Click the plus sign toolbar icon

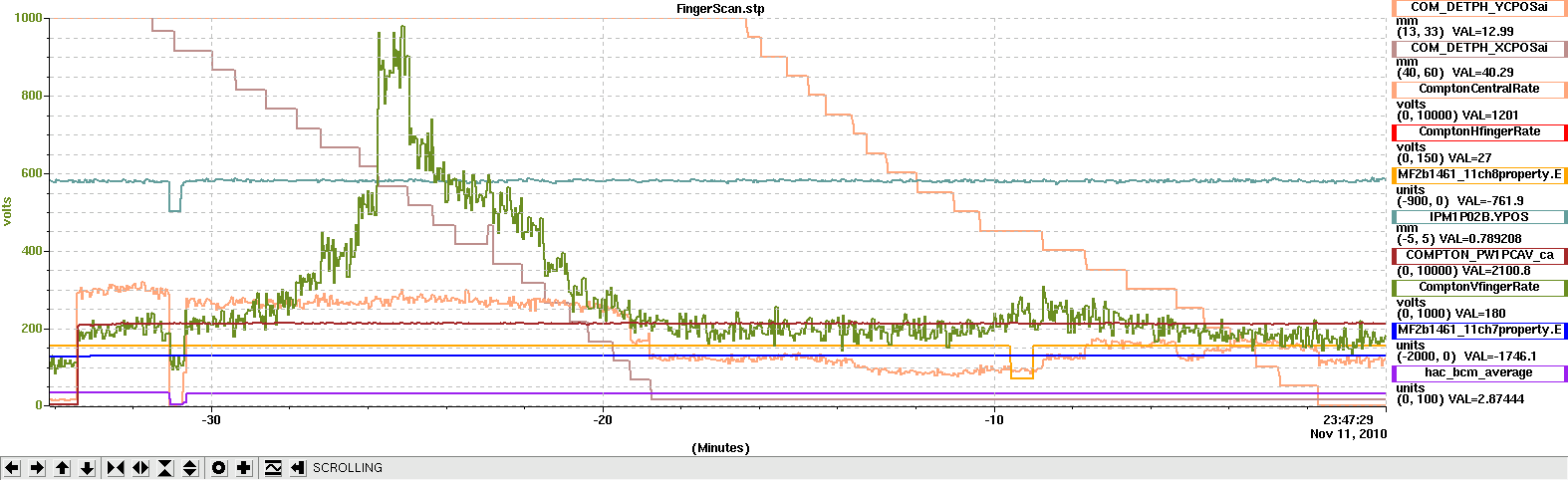(x=244, y=468)
